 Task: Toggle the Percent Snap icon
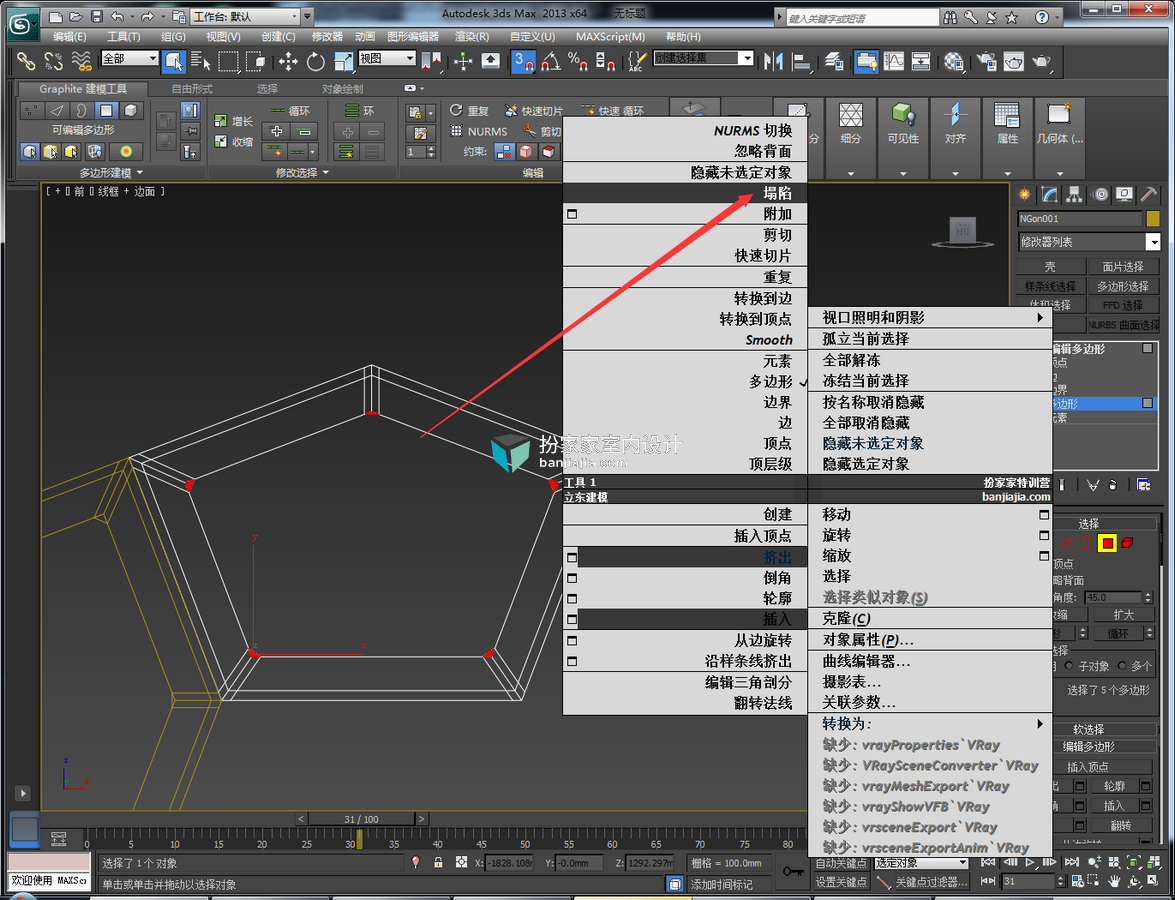(578, 61)
